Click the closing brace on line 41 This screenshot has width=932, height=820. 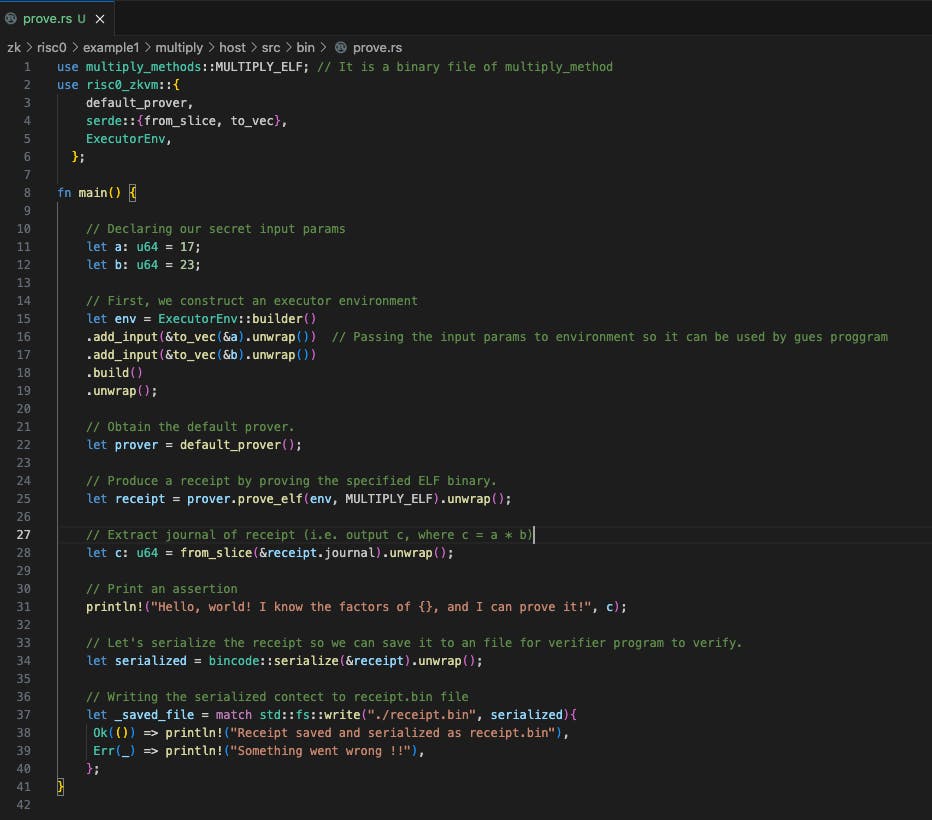(x=60, y=787)
